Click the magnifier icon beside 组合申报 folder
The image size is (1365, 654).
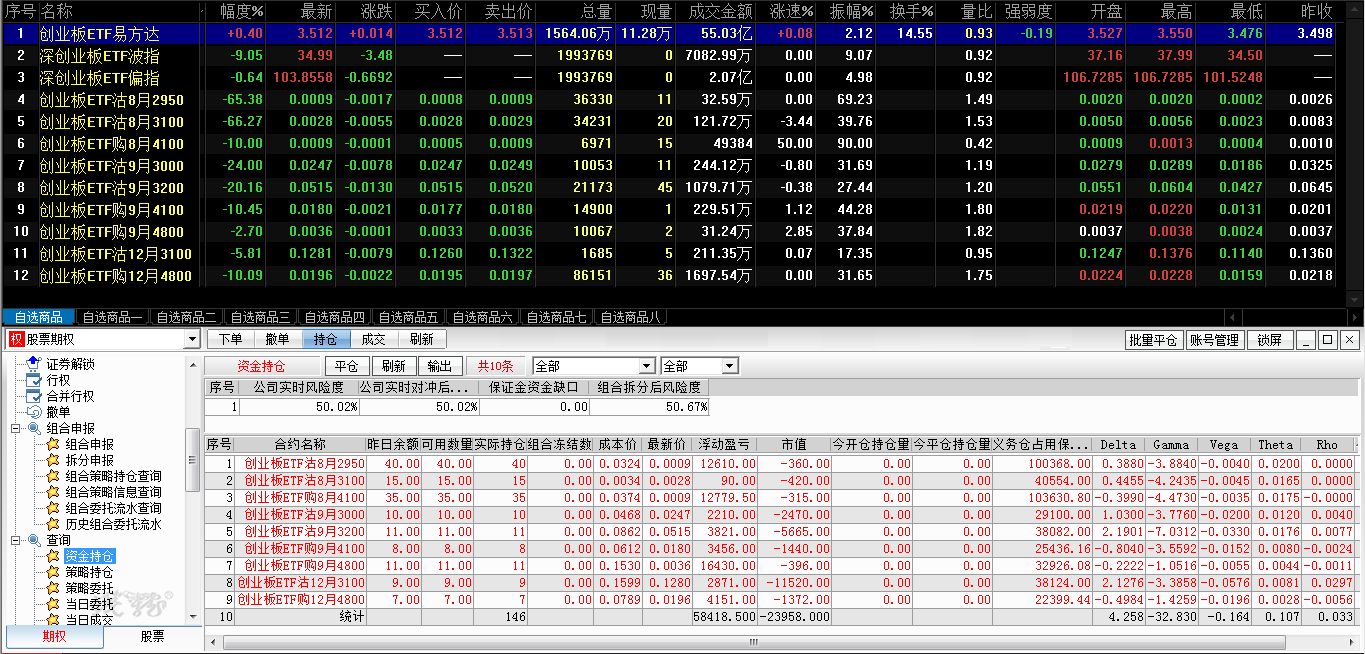33,428
